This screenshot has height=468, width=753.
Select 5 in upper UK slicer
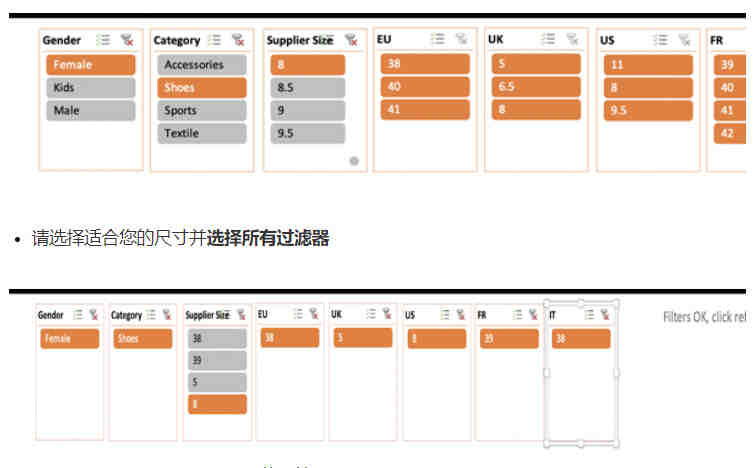tap(536, 64)
